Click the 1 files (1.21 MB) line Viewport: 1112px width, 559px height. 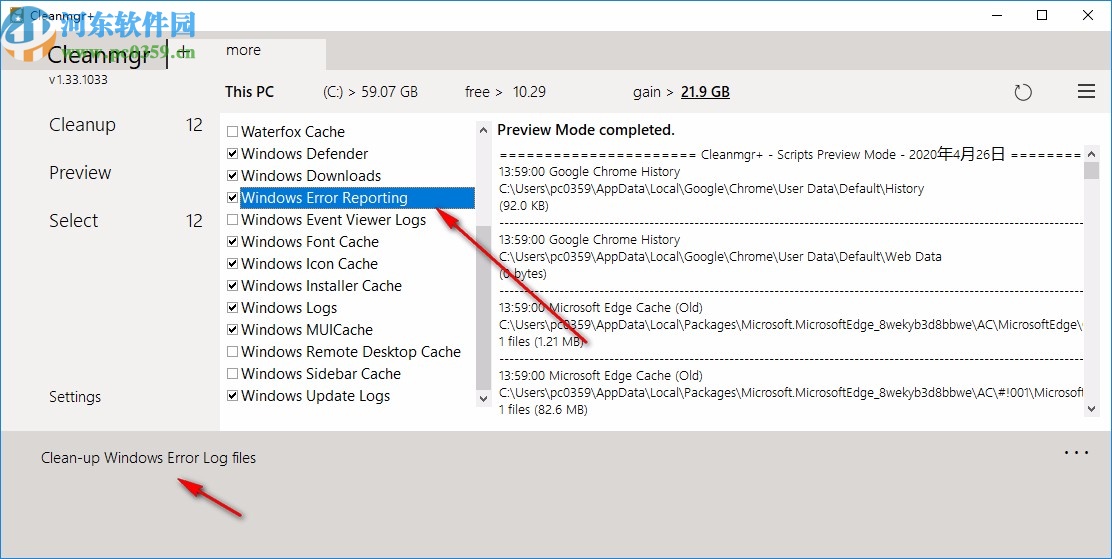[x=541, y=342]
